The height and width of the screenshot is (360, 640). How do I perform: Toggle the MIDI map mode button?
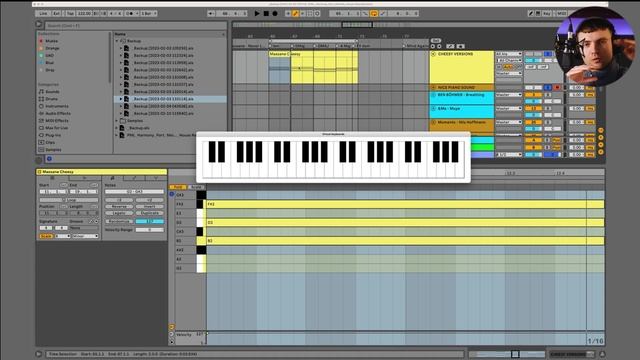tap(562, 13)
